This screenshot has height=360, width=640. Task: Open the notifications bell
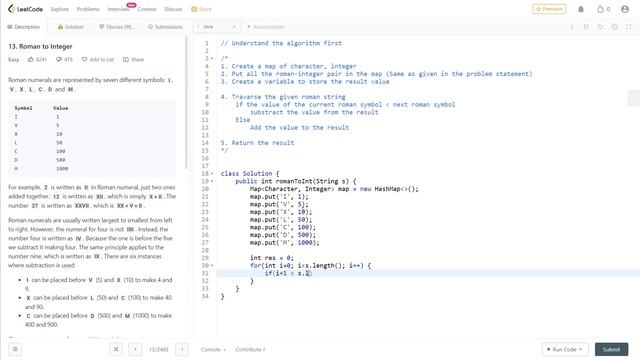[x=581, y=9]
